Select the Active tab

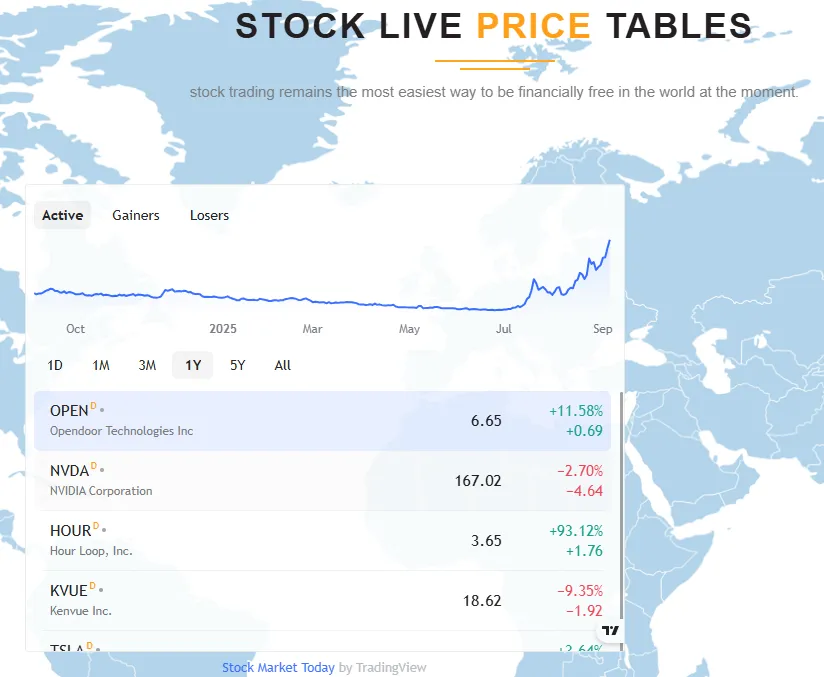(x=62, y=215)
